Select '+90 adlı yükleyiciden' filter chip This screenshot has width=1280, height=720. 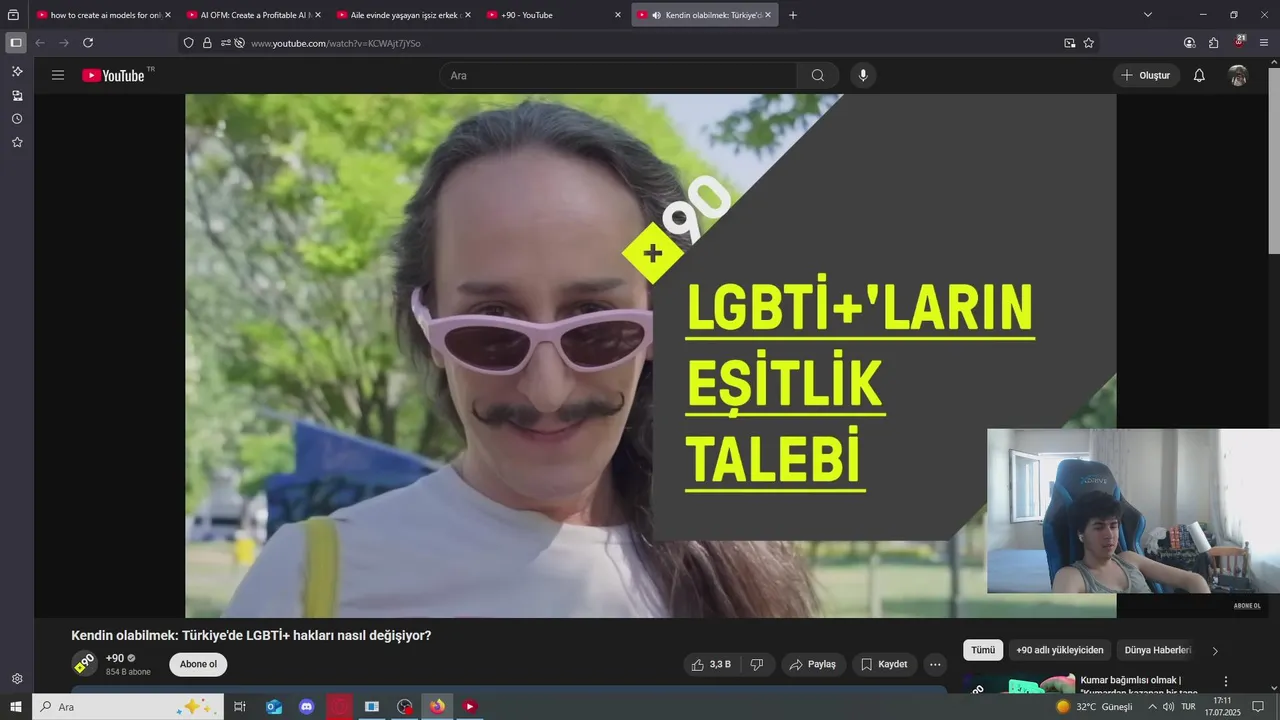click(x=1060, y=650)
